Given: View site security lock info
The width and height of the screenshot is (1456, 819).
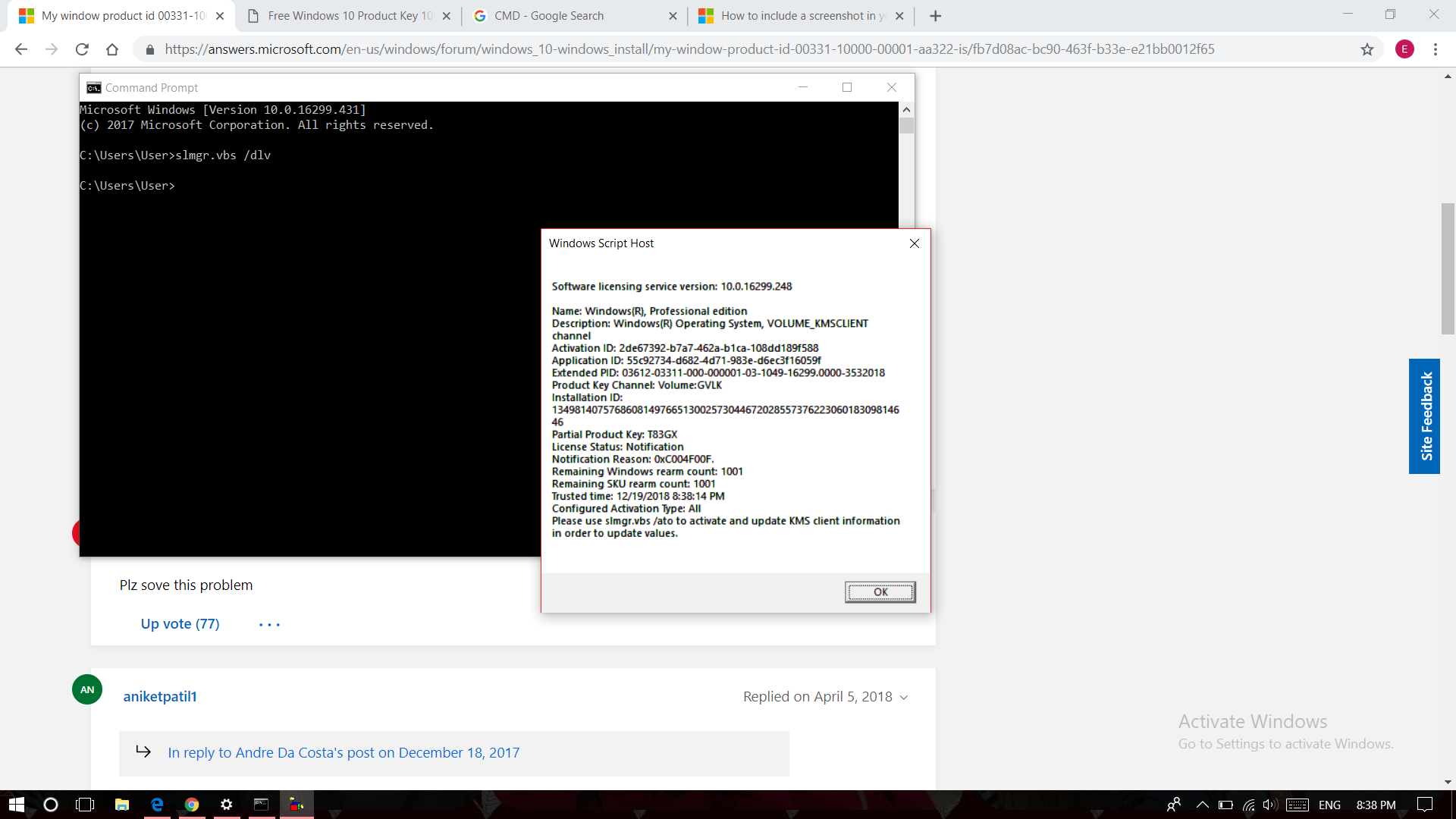Looking at the screenshot, I should pos(150,49).
